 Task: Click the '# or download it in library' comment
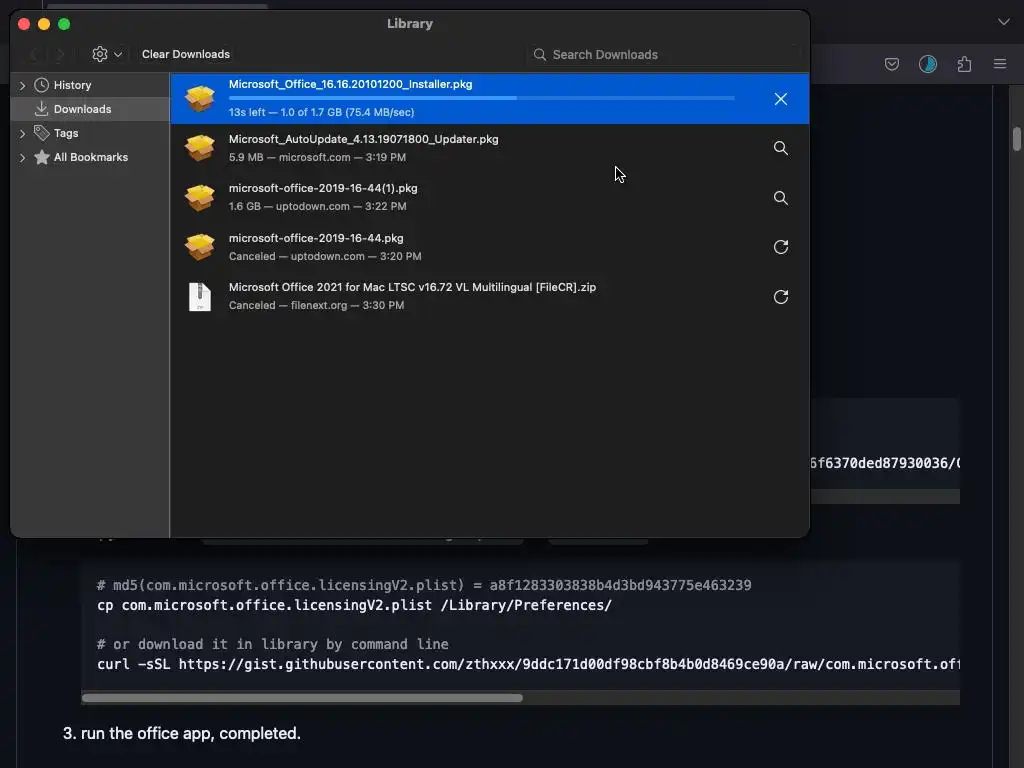(272, 645)
